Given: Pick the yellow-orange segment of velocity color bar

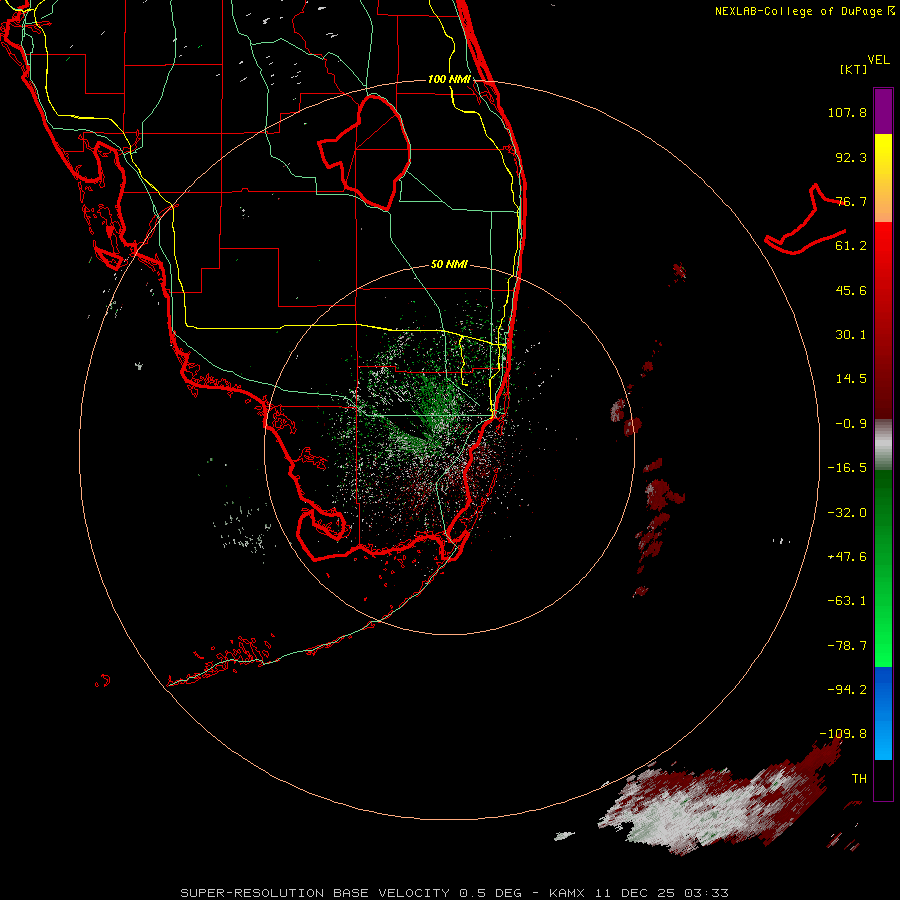Looking at the screenshot, I should coord(883,178).
